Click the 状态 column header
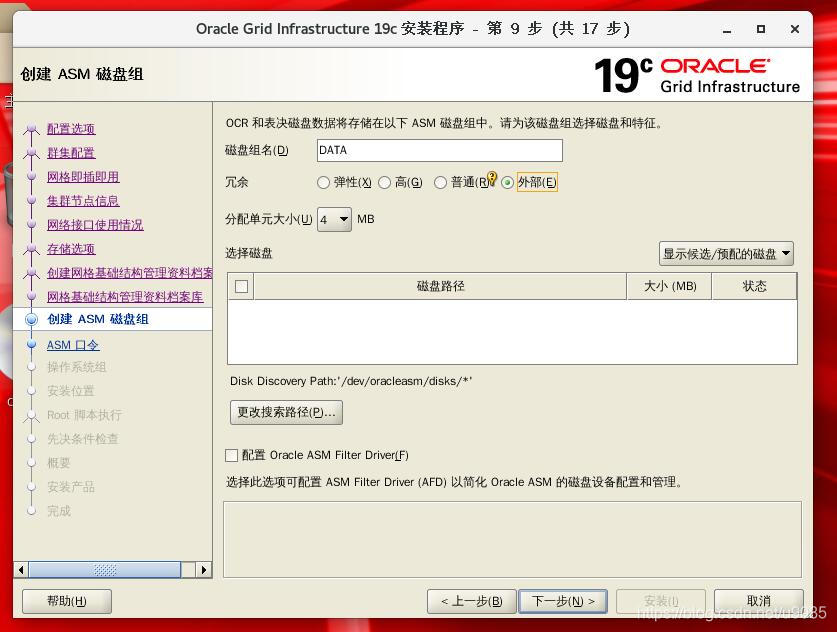The width and height of the screenshot is (837, 632). 754,287
